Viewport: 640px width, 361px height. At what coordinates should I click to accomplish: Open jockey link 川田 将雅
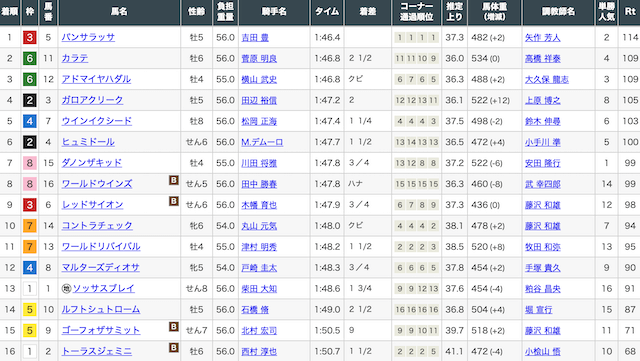coord(259,163)
